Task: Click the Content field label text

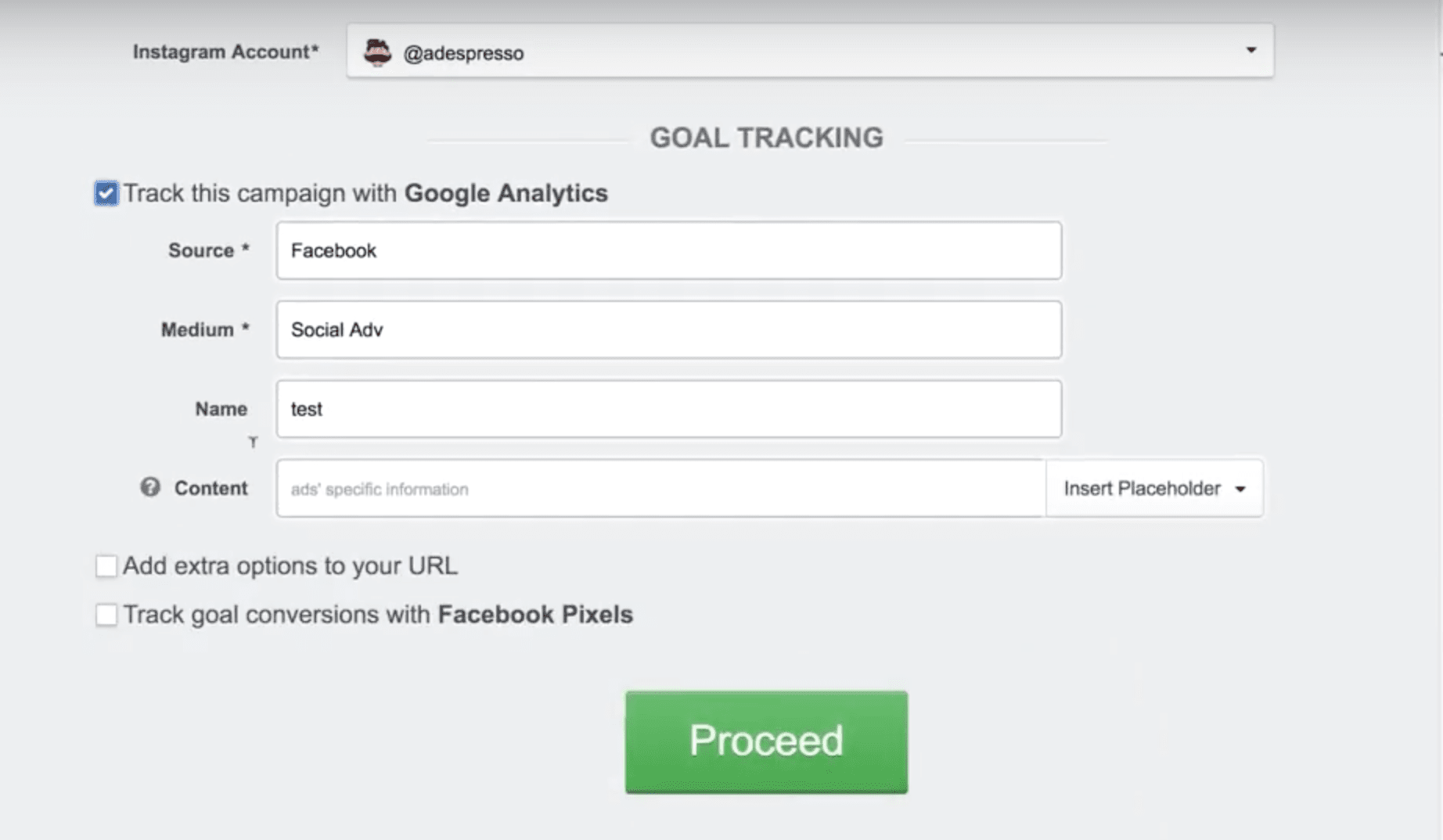Action: click(211, 488)
